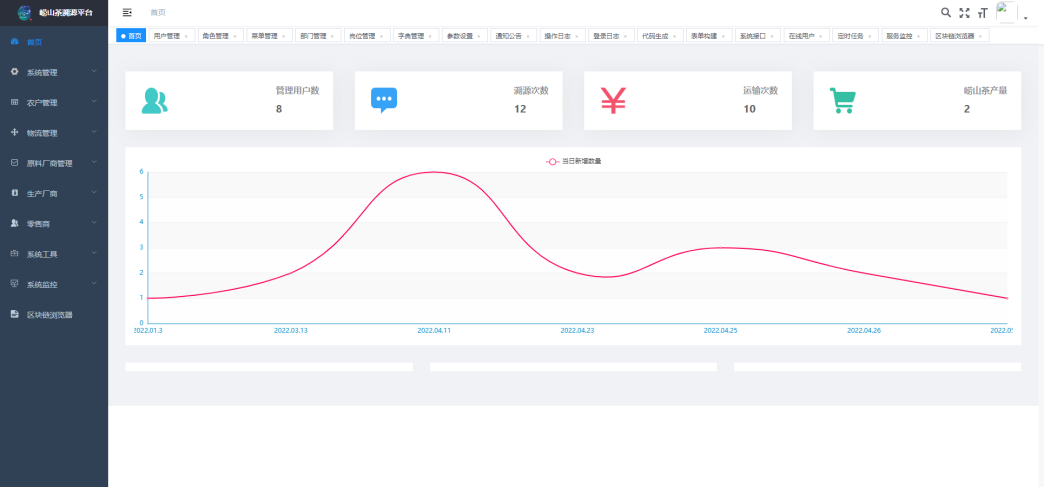
Task: Expand the 系统管理 sidebar menu
Action: click(53, 72)
